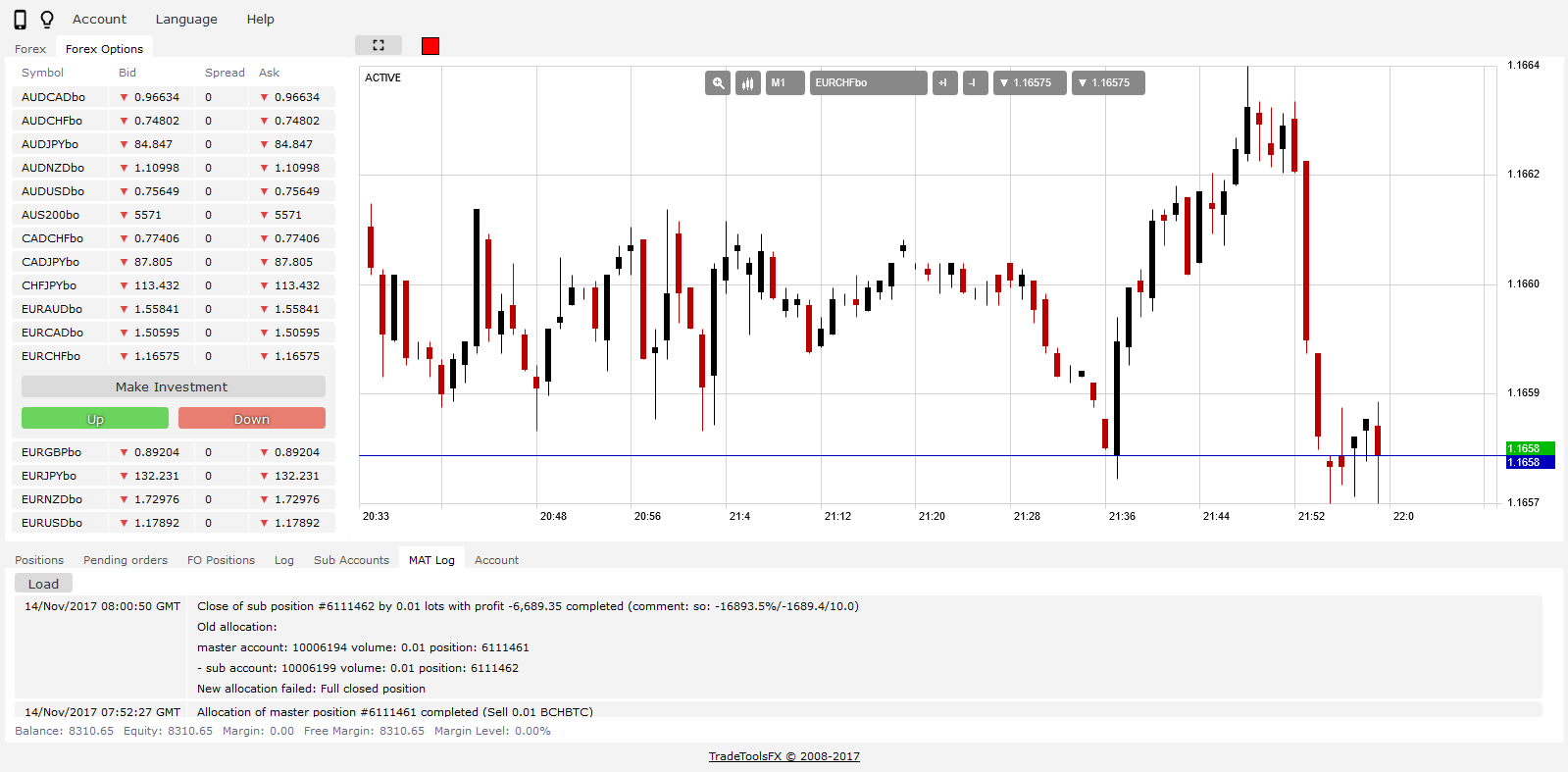This screenshot has height=772, width=1568.
Task: Click the lightbulb icon in top bar
Action: pyautogui.click(x=47, y=20)
